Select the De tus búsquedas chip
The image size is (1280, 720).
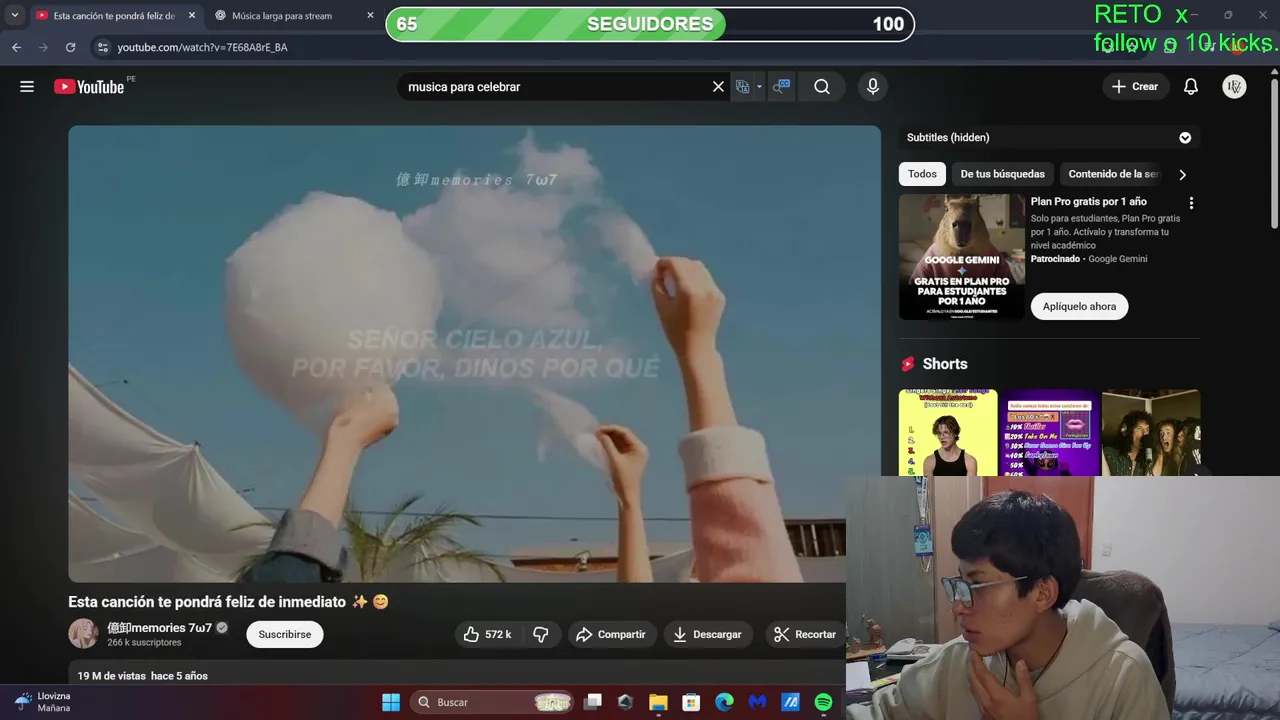[x=1002, y=174]
